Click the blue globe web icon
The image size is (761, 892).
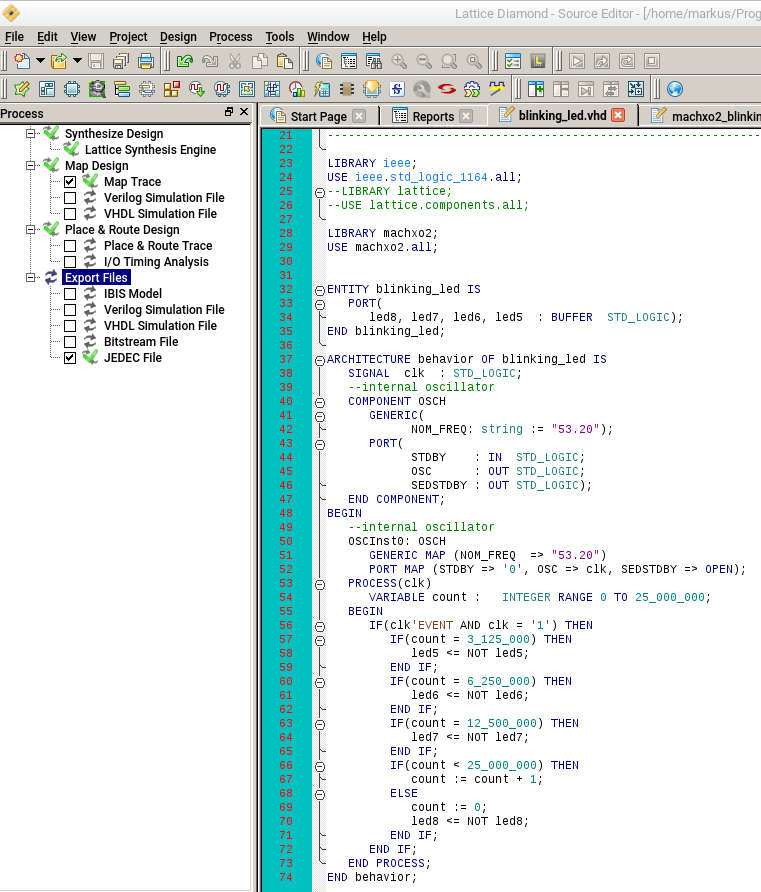675,89
